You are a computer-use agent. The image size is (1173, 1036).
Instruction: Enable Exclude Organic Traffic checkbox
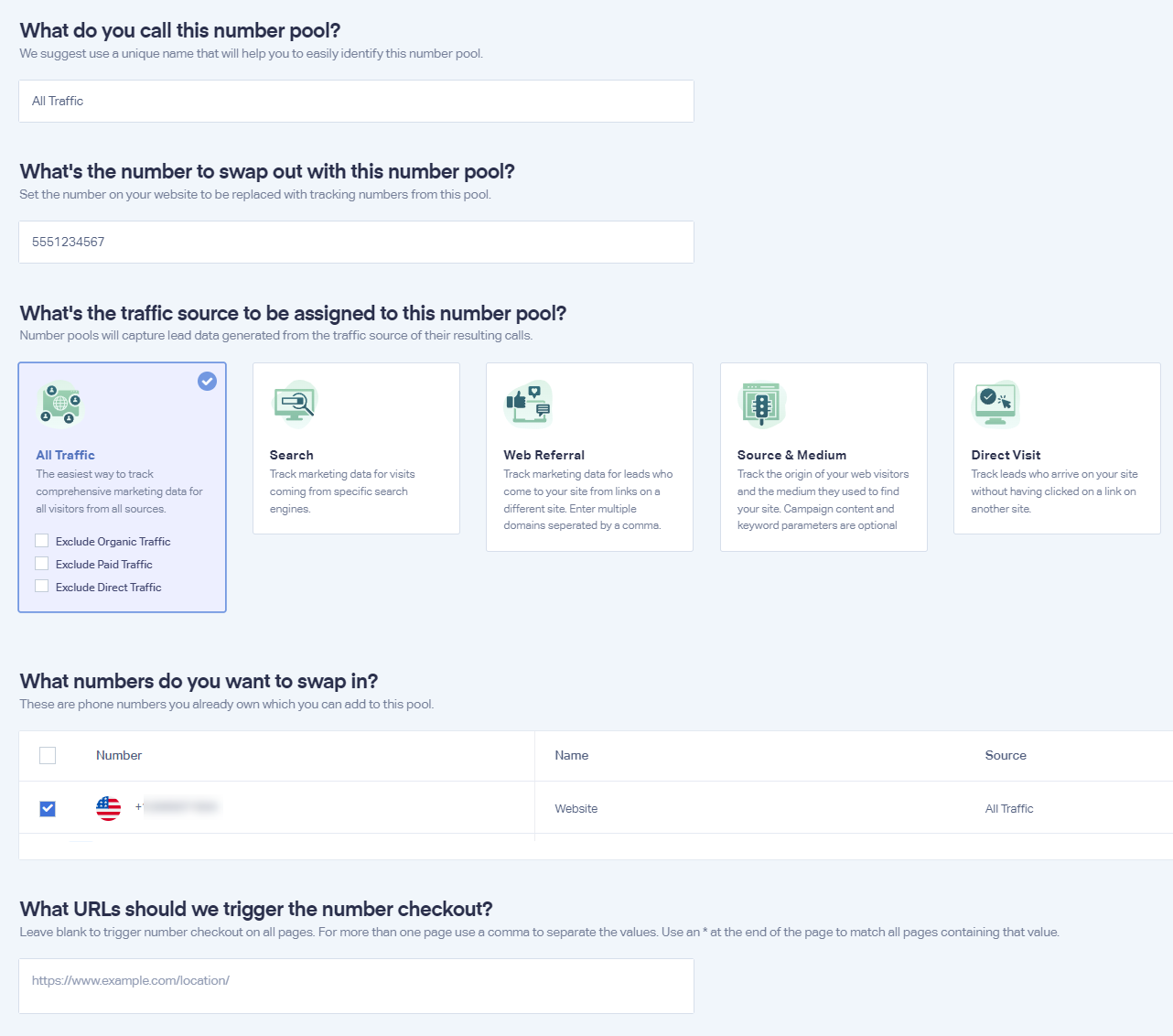click(x=42, y=541)
